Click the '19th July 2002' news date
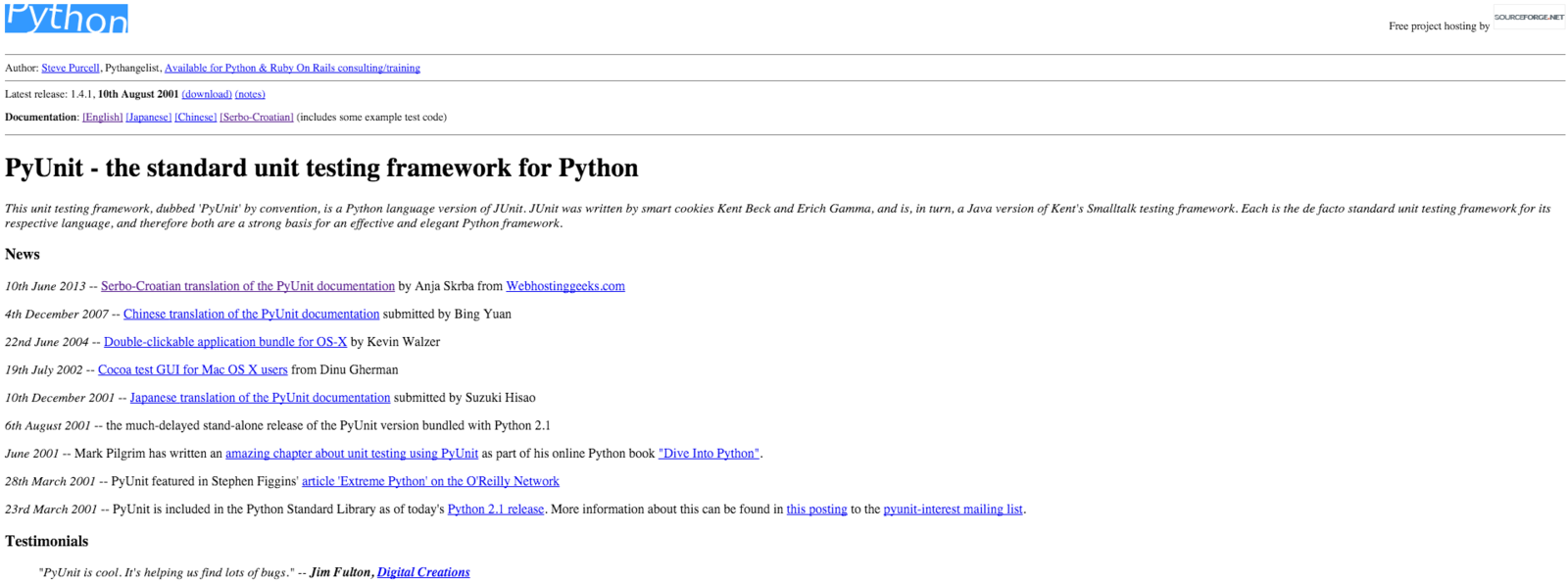Screen dimensions: 1568x583 [44, 369]
